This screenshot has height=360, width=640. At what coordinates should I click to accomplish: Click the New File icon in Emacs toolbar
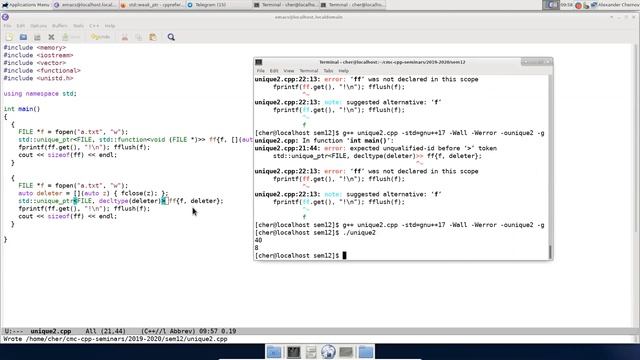9,37
